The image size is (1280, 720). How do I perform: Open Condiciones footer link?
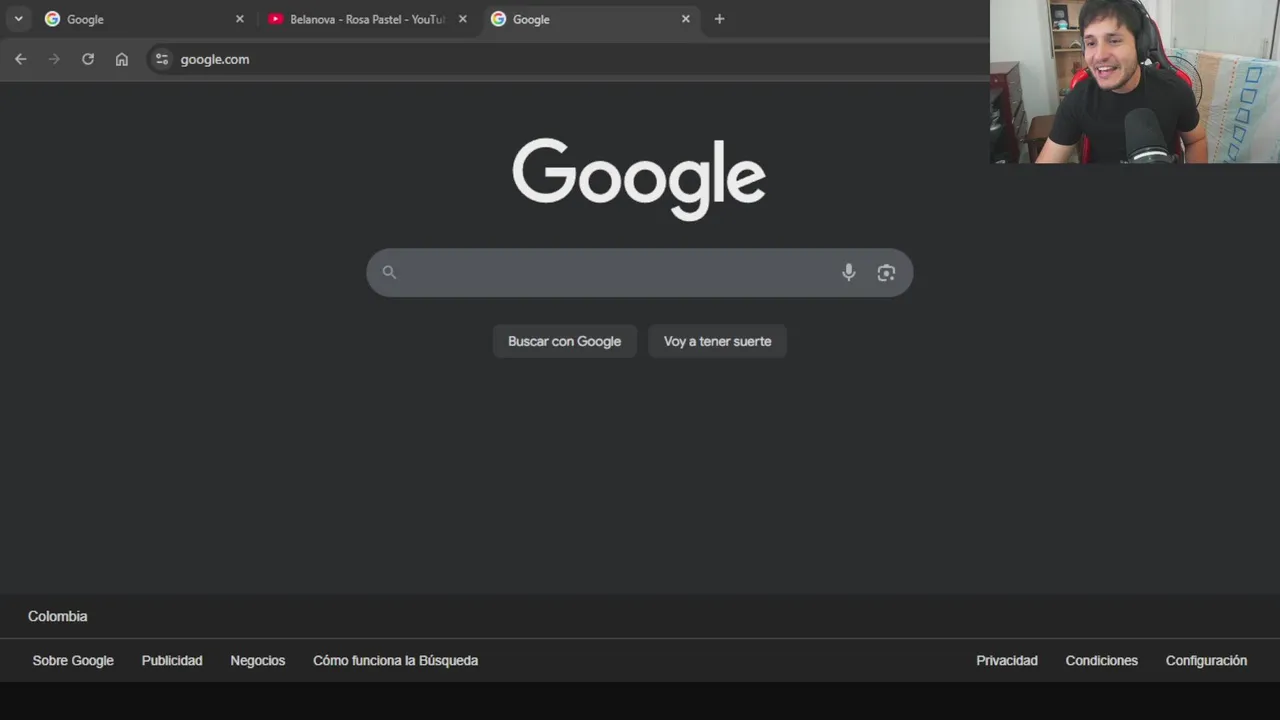click(x=1101, y=660)
